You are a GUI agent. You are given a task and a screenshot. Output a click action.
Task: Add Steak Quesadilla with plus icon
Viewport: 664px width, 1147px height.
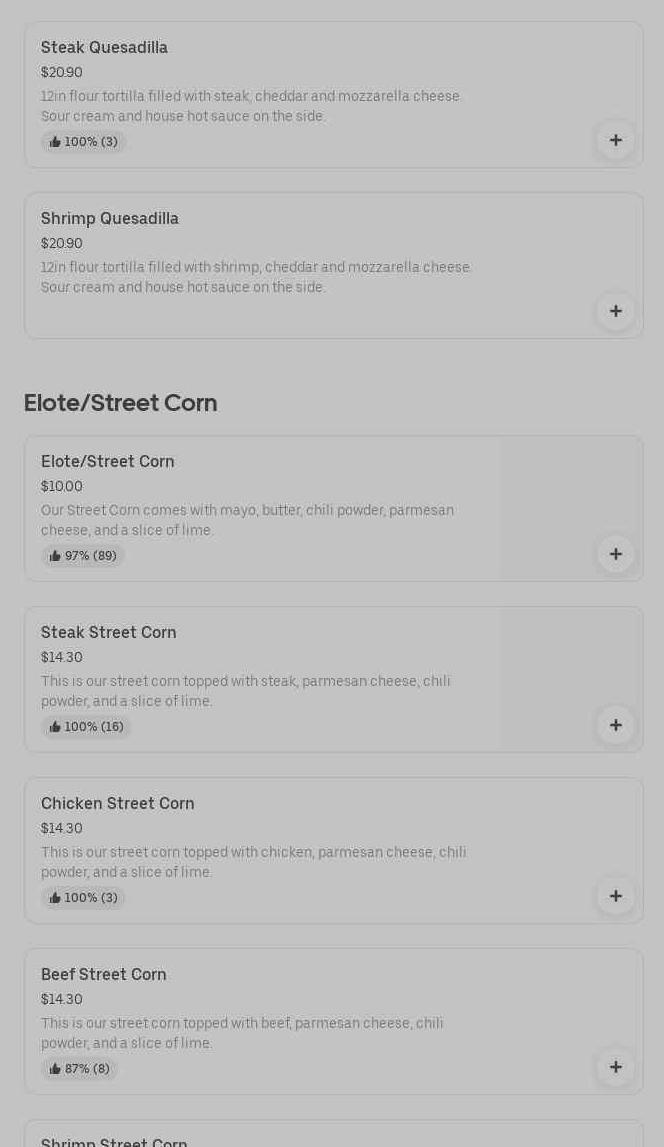pyautogui.click(x=615, y=140)
